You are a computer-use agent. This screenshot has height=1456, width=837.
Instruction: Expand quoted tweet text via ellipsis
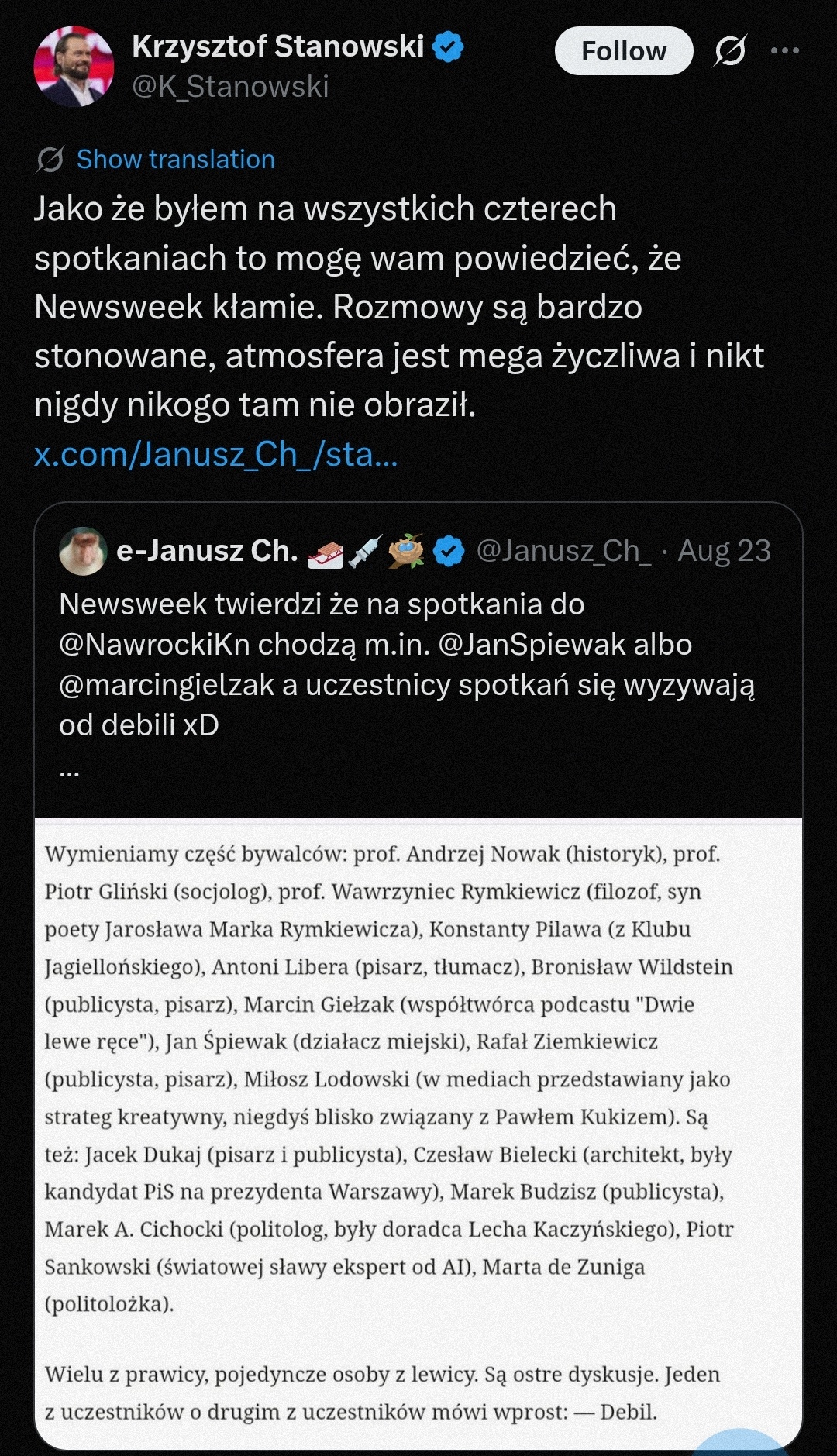[x=69, y=772]
